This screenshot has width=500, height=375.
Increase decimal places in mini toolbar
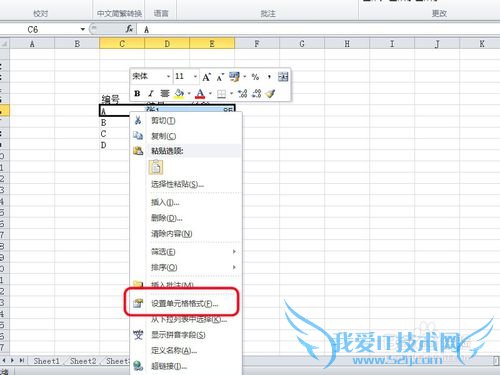(x=243, y=94)
